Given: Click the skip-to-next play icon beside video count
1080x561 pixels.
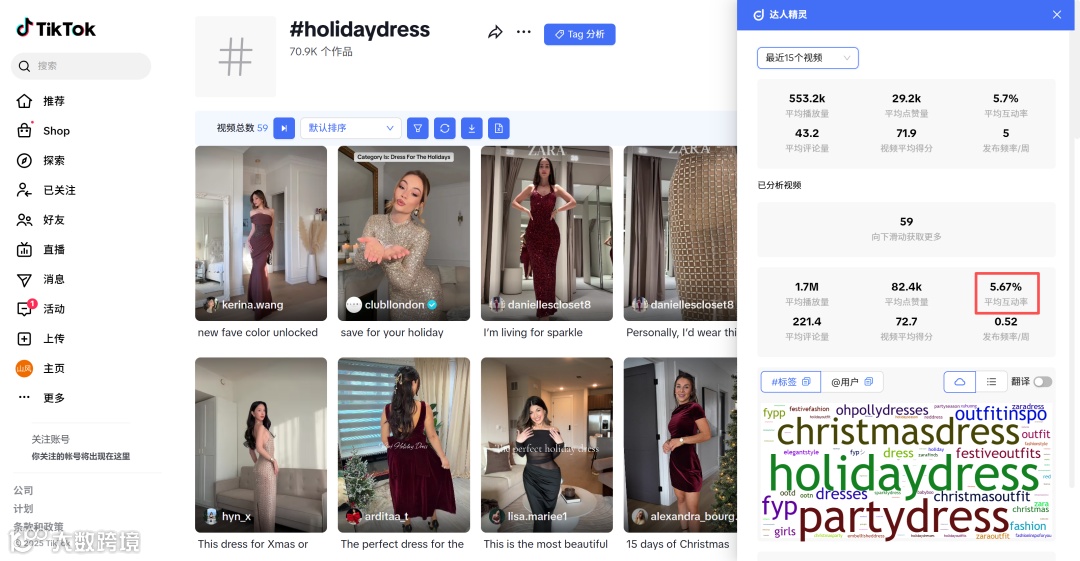Looking at the screenshot, I should pos(284,128).
